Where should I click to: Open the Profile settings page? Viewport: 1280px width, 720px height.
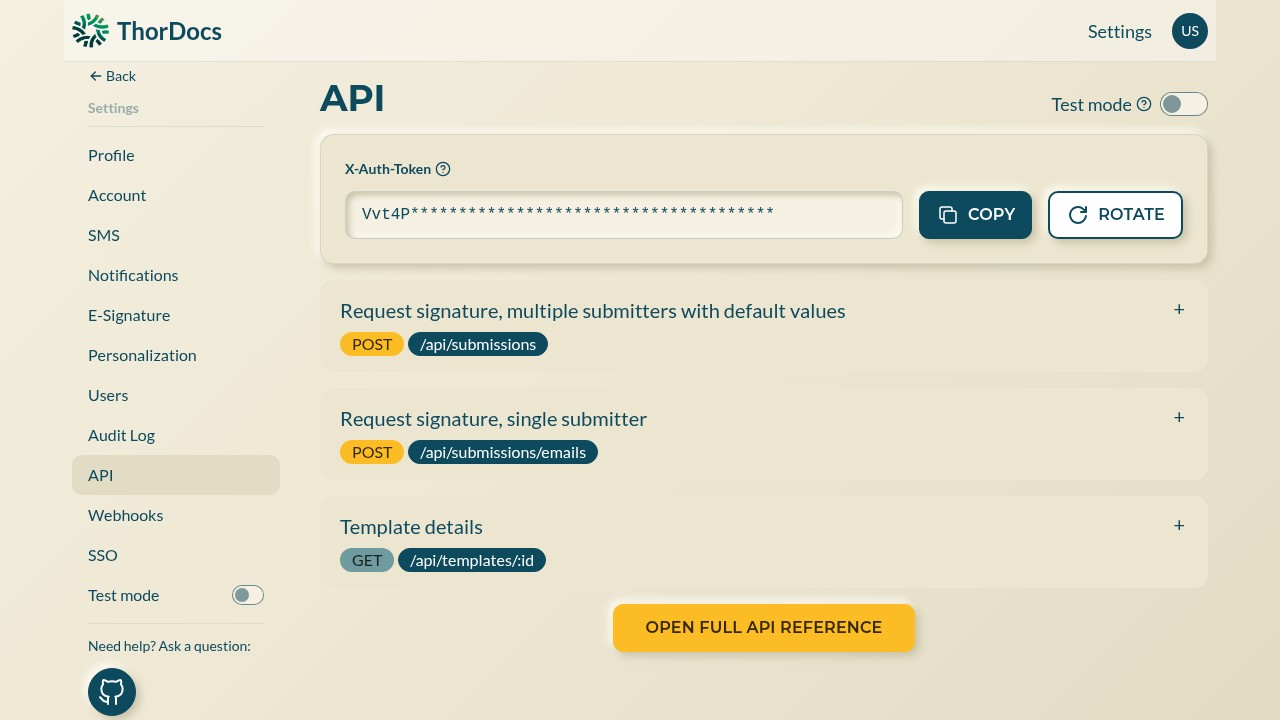coord(176,155)
